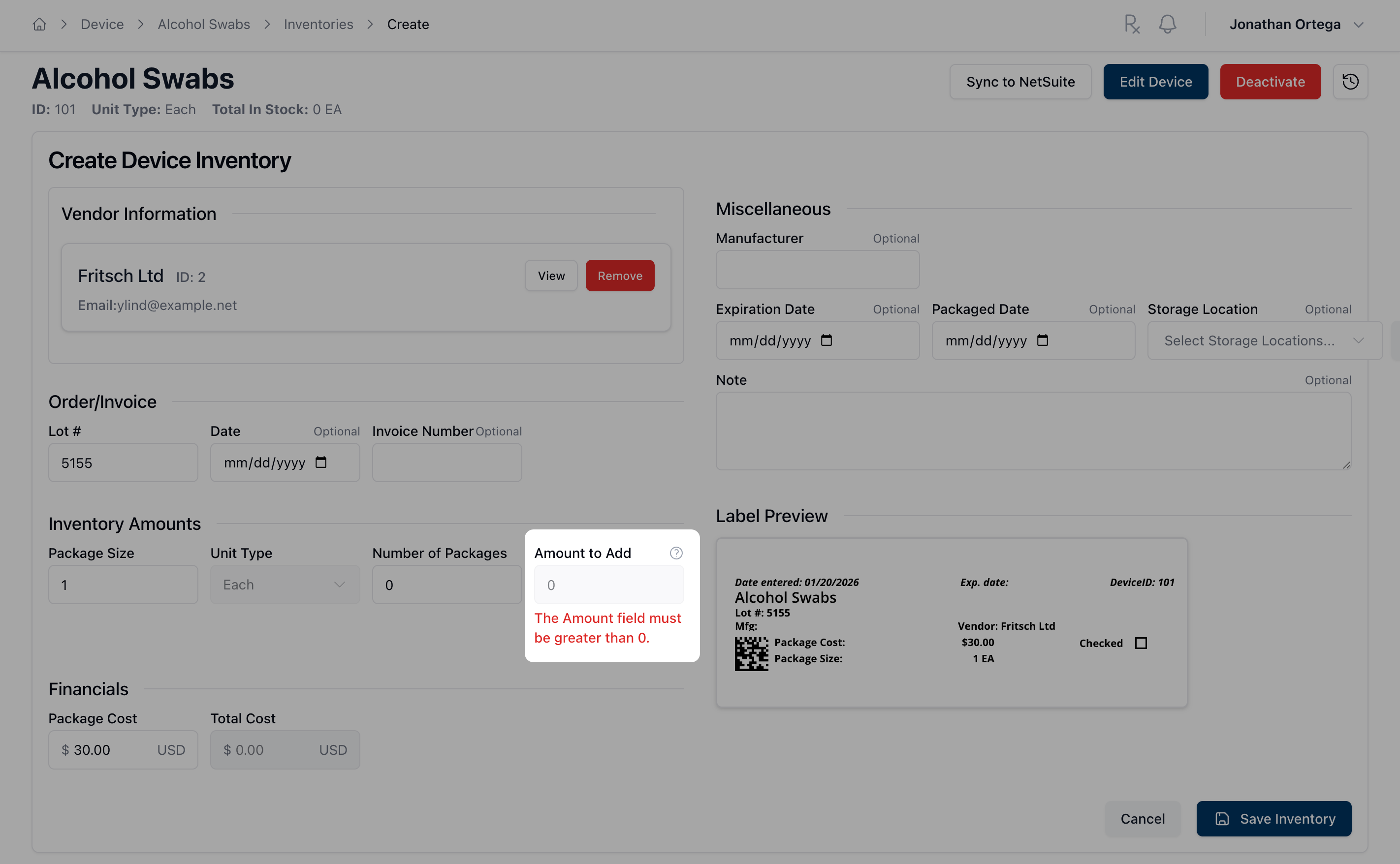1400x864 pixels.
Task: Remove vendor Fritsch Ltd
Action: [x=620, y=275]
